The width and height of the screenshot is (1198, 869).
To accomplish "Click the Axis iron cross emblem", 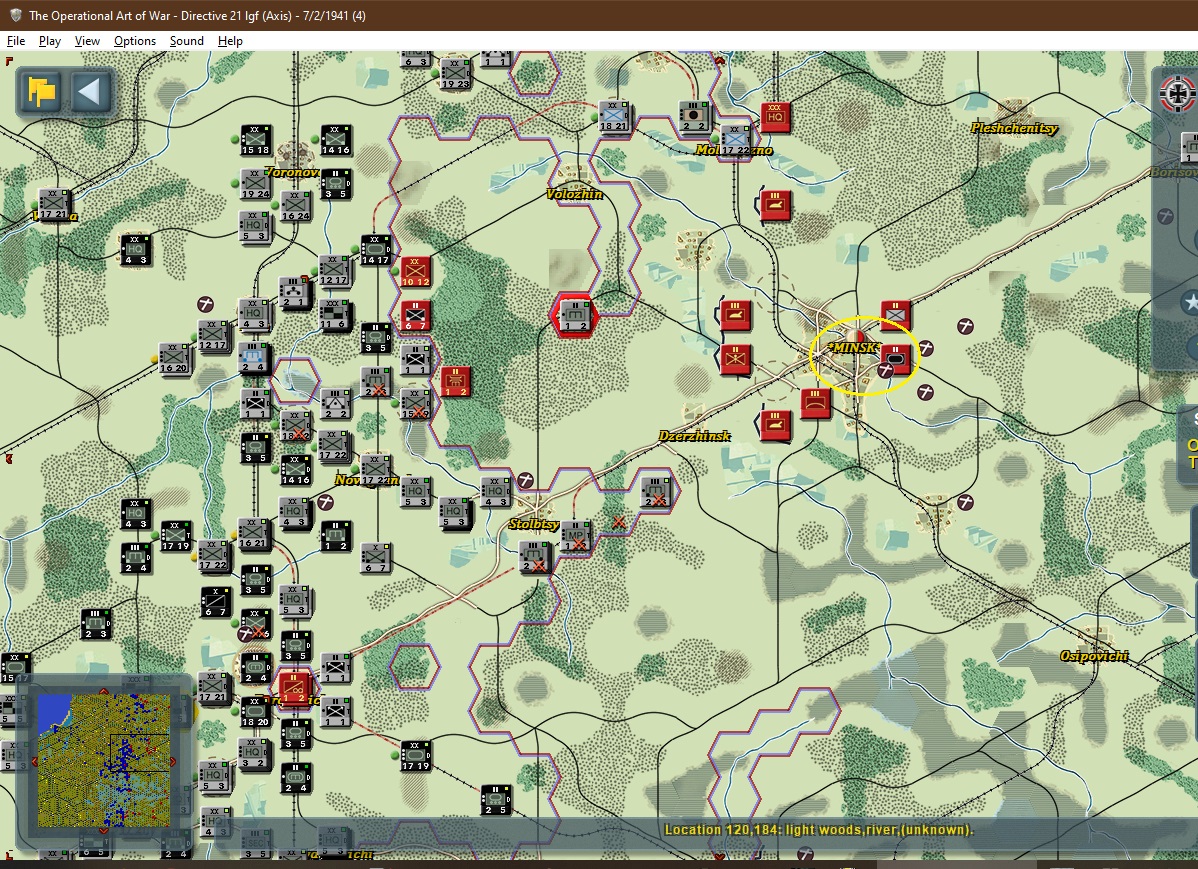I will tap(1177, 93).
